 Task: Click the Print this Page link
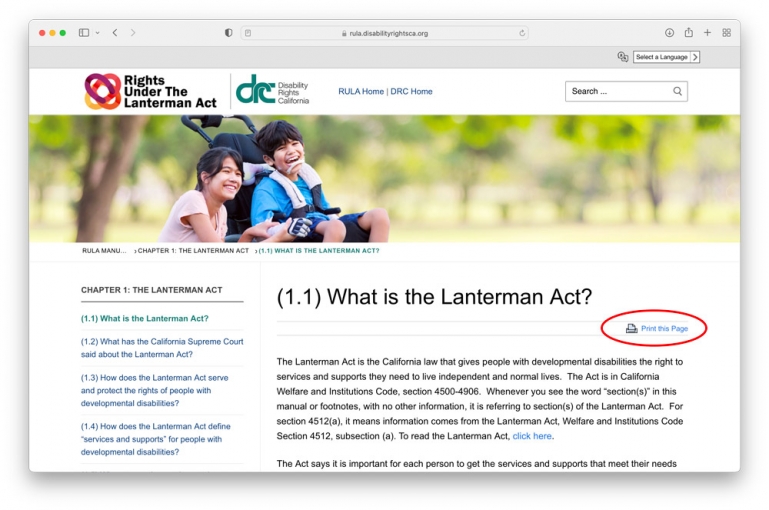point(665,329)
